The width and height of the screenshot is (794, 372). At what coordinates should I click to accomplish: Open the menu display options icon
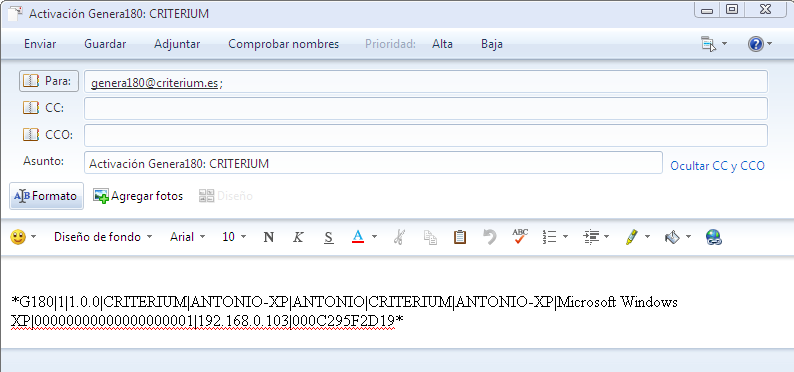708,44
